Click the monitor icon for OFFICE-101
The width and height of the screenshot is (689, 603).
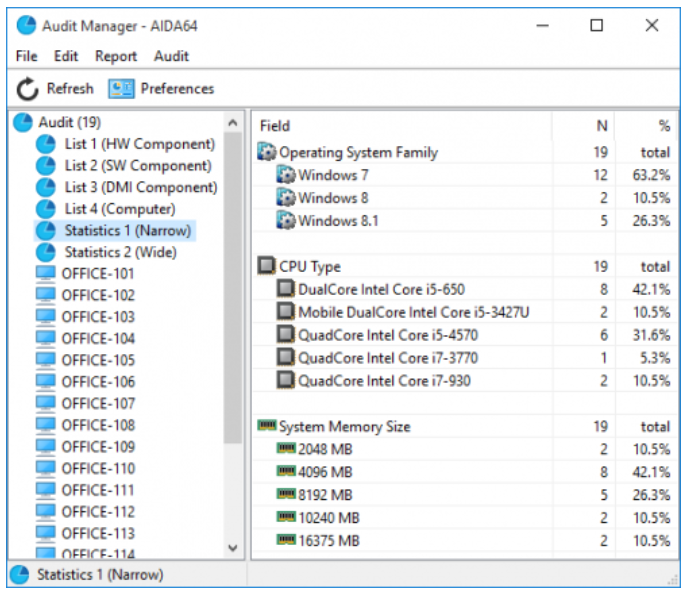pyautogui.click(x=46, y=274)
